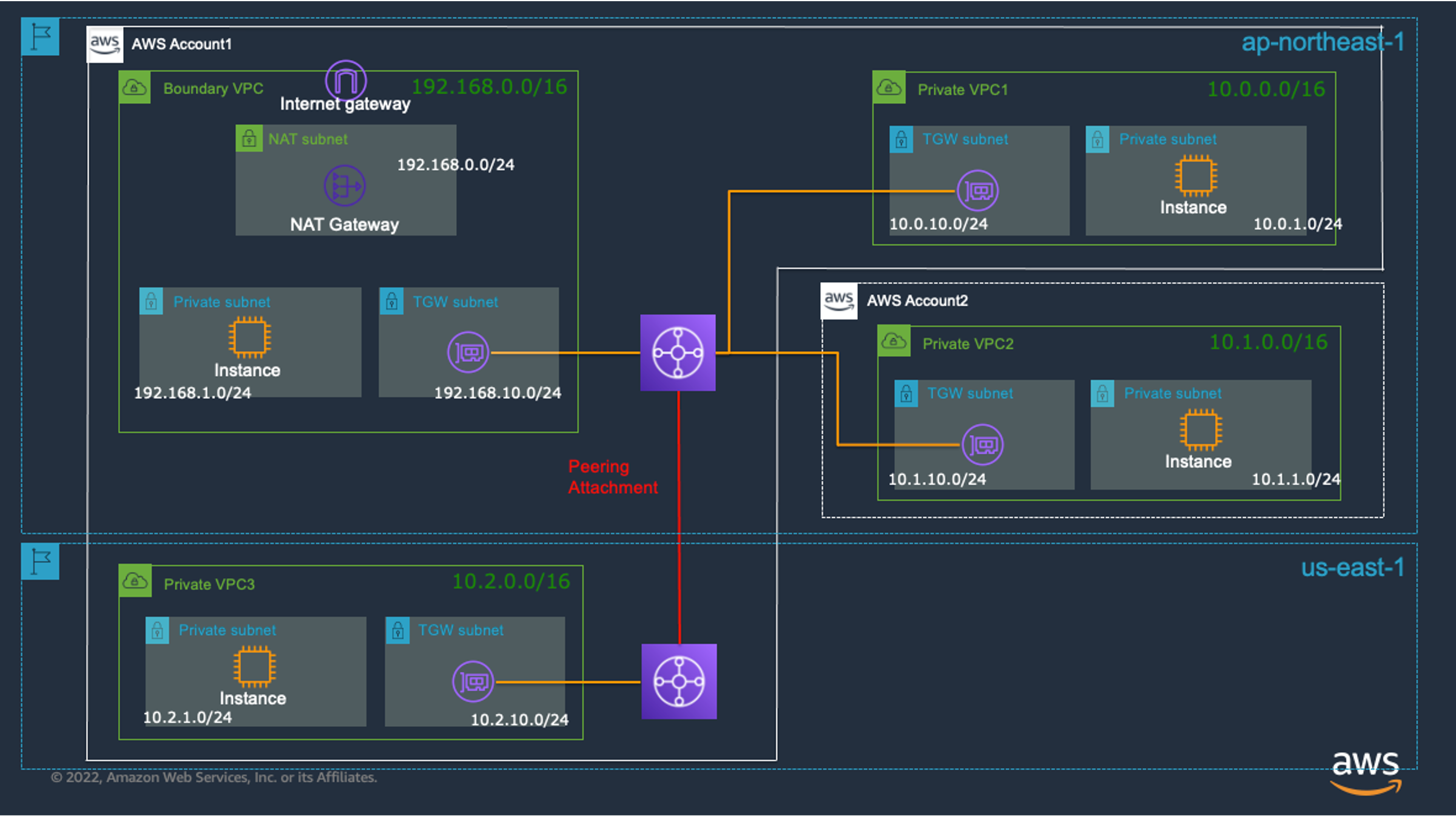Click Private VPC2 TGW attachment icon

(x=982, y=445)
